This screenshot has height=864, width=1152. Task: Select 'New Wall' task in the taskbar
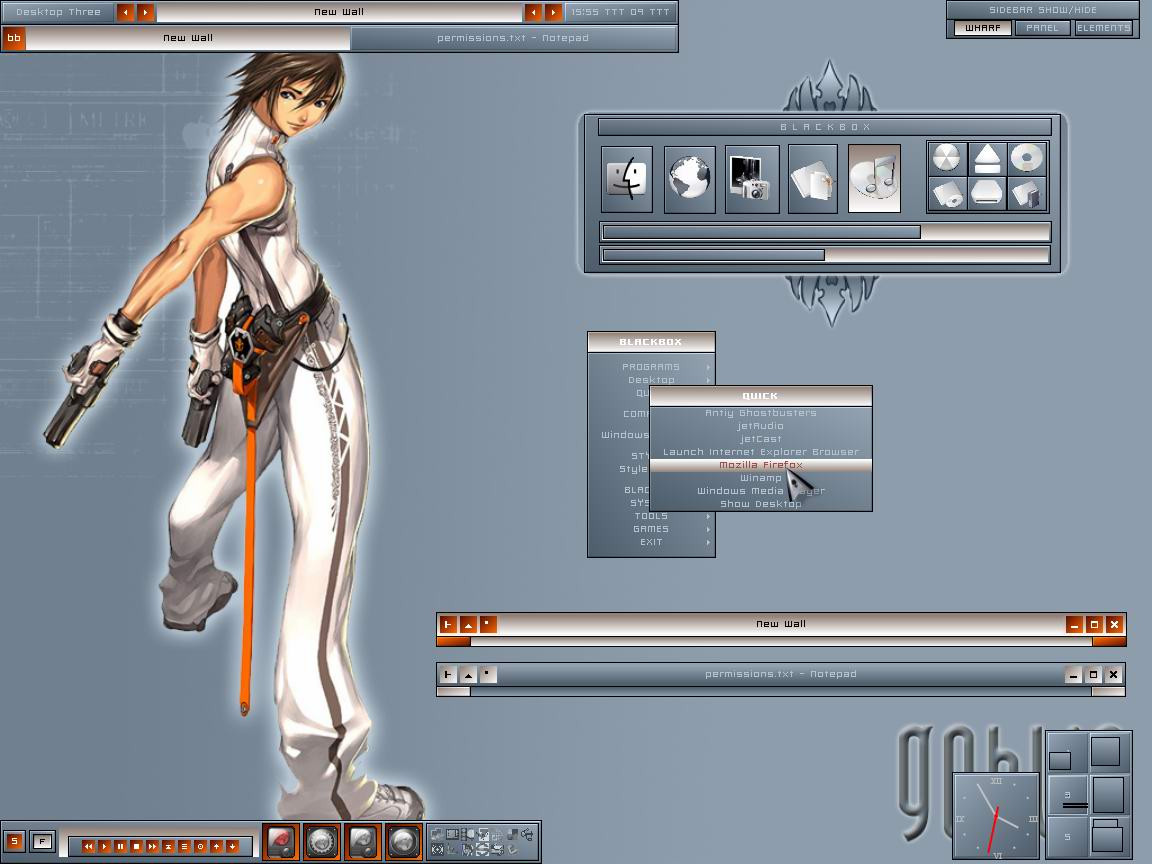pyautogui.click(x=188, y=38)
